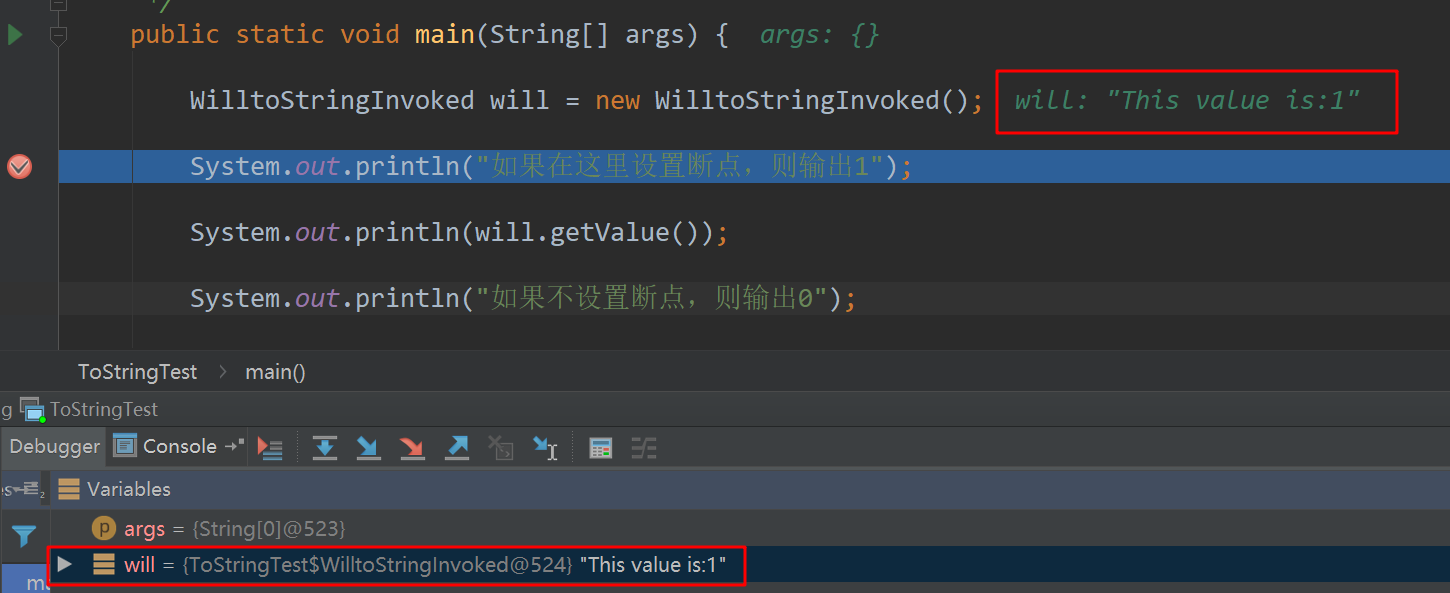Toggle the breakpoint on the first println line
Viewport: 1450px width, 593px height.
tap(19, 166)
